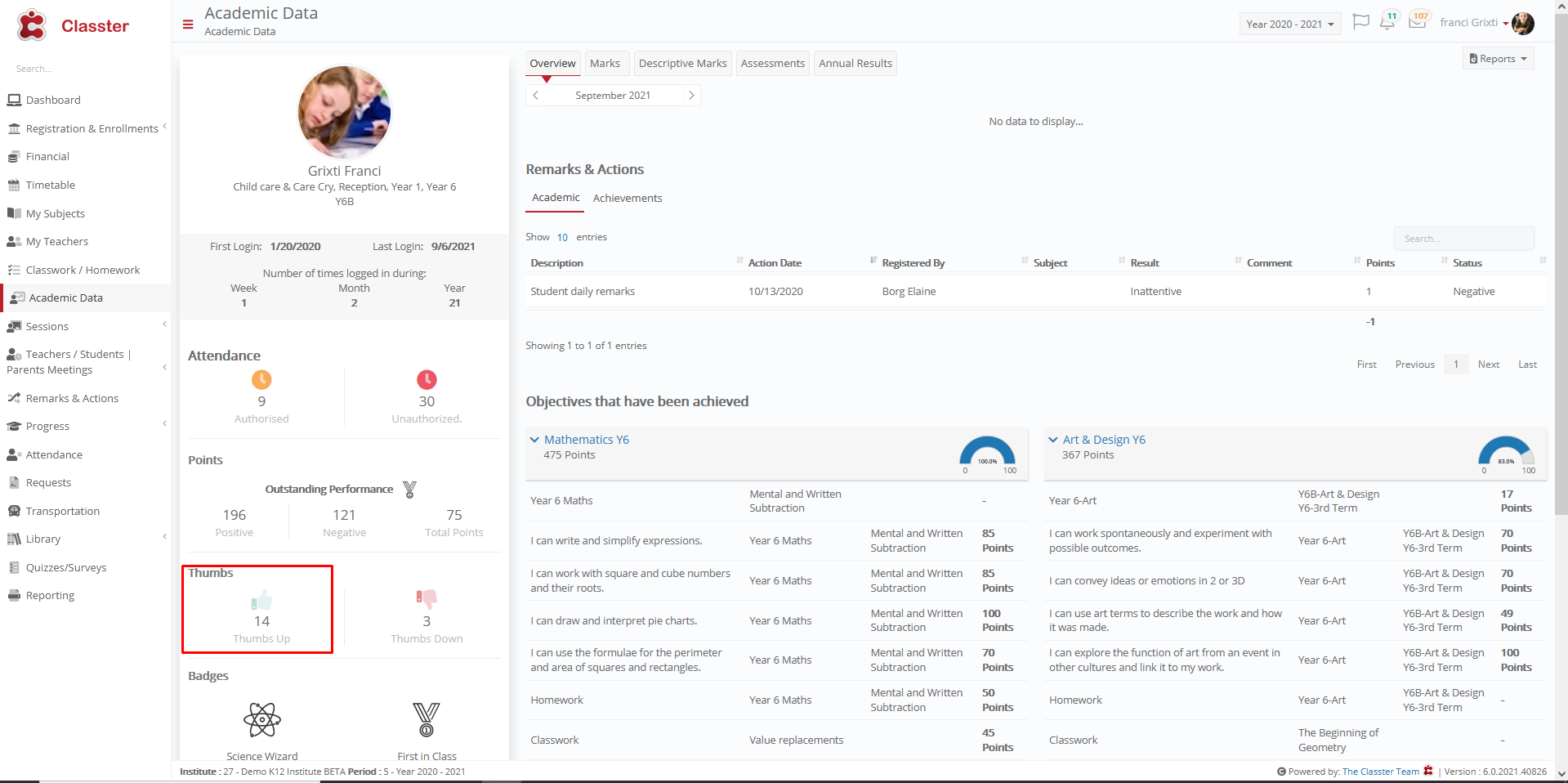Click Grixti Franci profile photo

[x=344, y=113]
